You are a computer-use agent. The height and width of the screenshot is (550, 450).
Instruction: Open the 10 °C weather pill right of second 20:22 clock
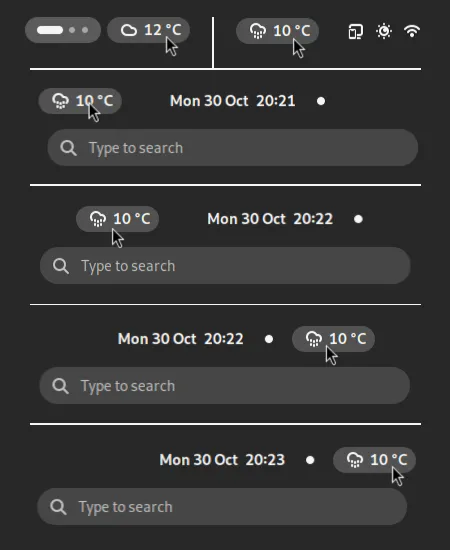click(x=334, y=339)
